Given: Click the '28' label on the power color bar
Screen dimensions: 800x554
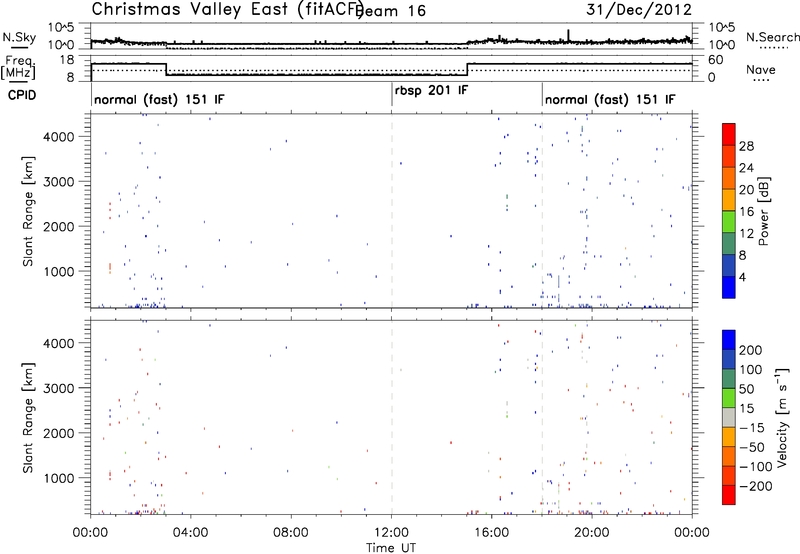Looking at the screenshot, I should 746,146.
